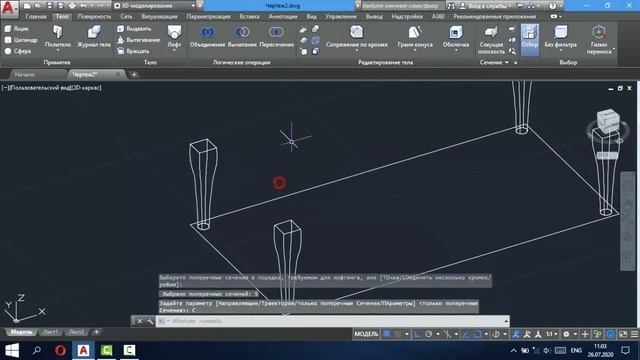The width and height of the screenshot is (640, 360).
Task: Open the AutoCAD application menu logo button
Action: click(9, 8)
